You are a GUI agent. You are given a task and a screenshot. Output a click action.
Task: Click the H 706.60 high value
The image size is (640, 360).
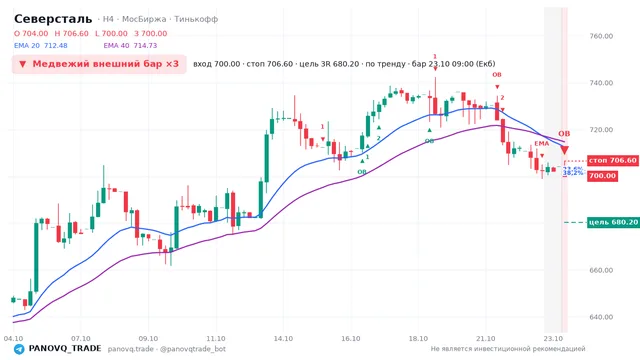click(71, 33)
